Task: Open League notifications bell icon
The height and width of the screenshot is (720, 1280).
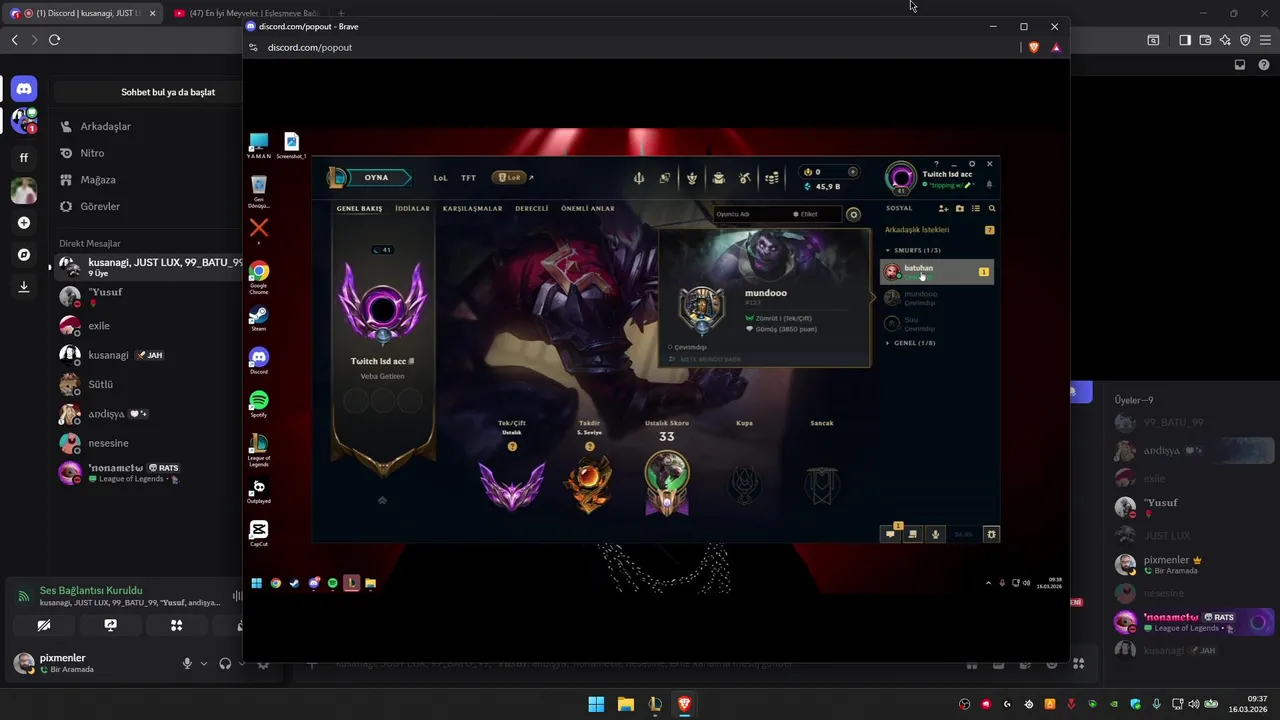Action: click(x=990, y=185)
